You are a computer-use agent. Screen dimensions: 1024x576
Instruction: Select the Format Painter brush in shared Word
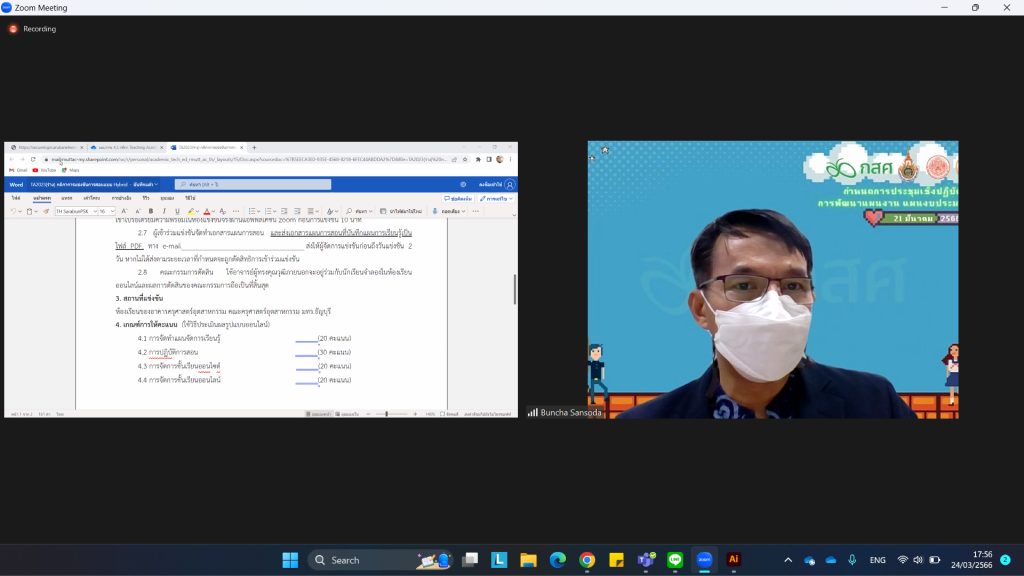[x=46, y=212]
